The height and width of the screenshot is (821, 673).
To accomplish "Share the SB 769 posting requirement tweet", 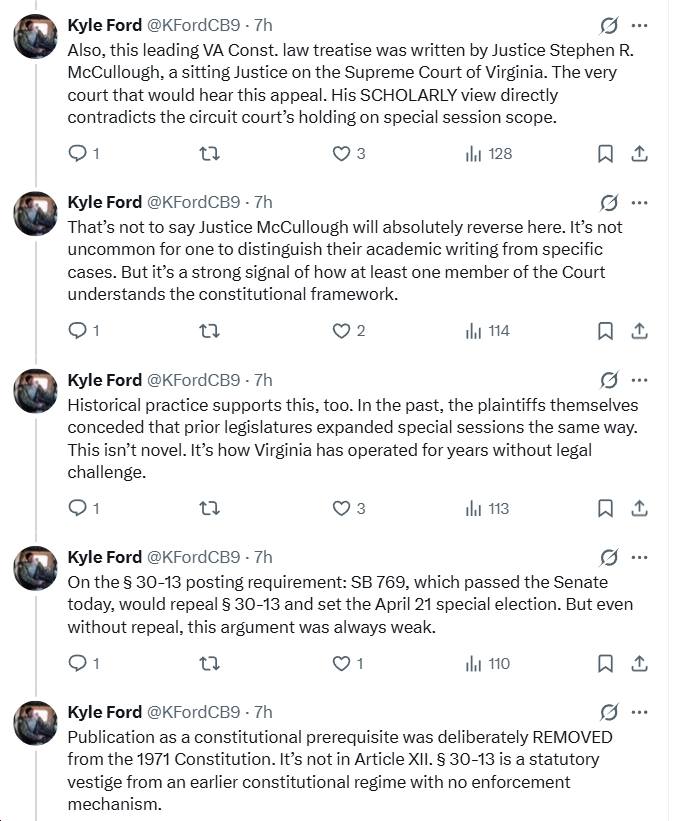I will click(640, 663).
